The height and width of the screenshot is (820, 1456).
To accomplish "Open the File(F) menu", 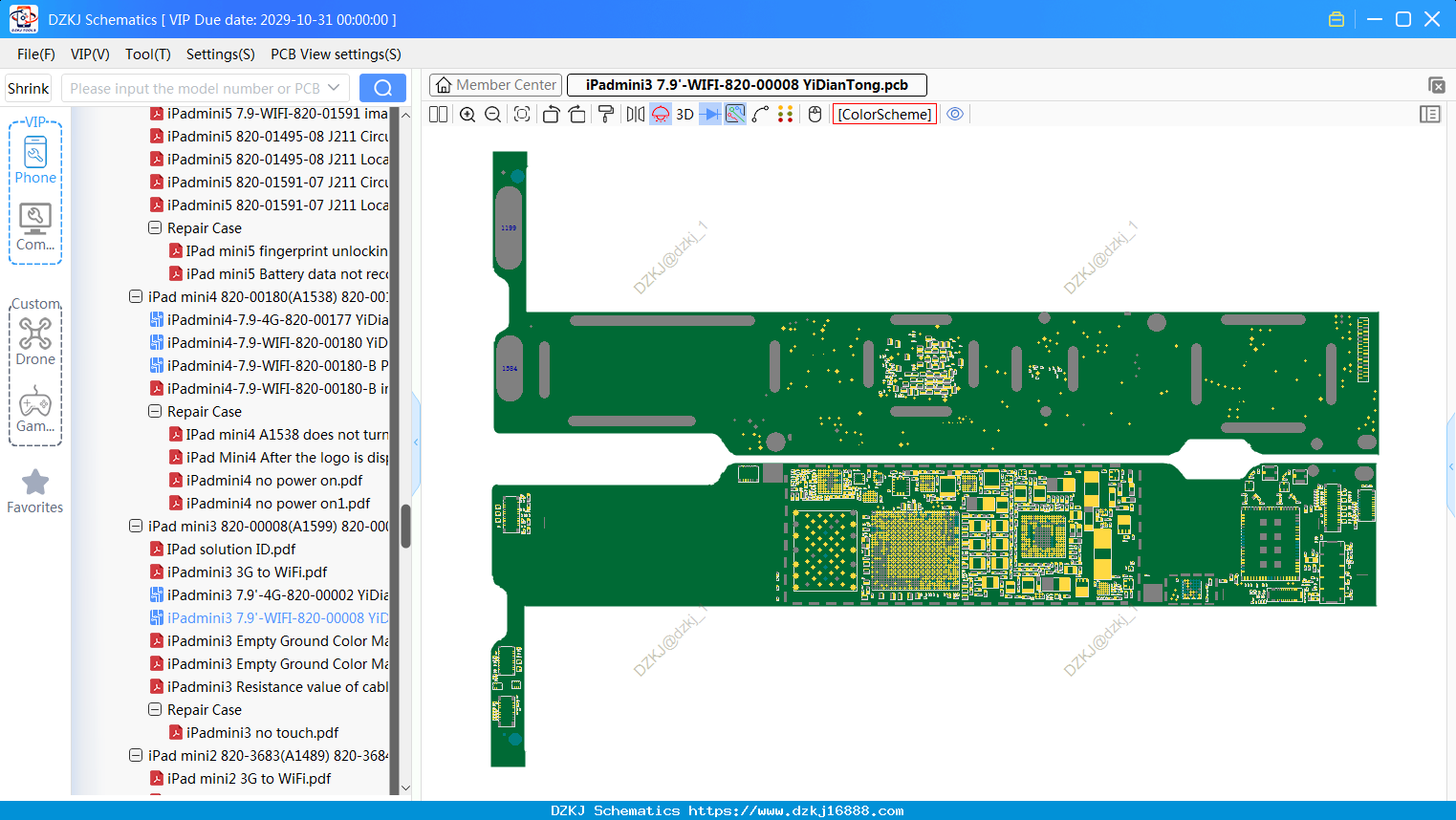I will [x=36, y=54].
